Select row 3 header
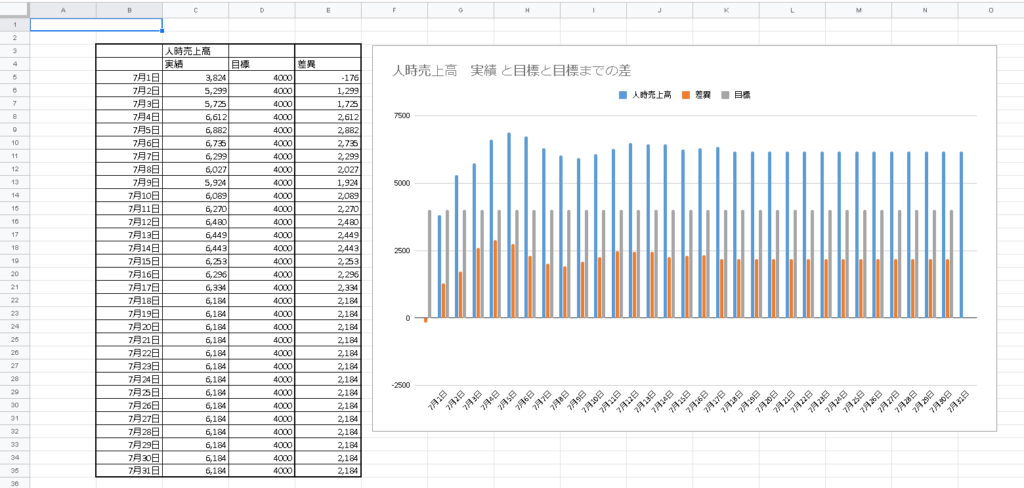Screen dimensions: 1024x488 pyautogui.click(x=14, y=51)
